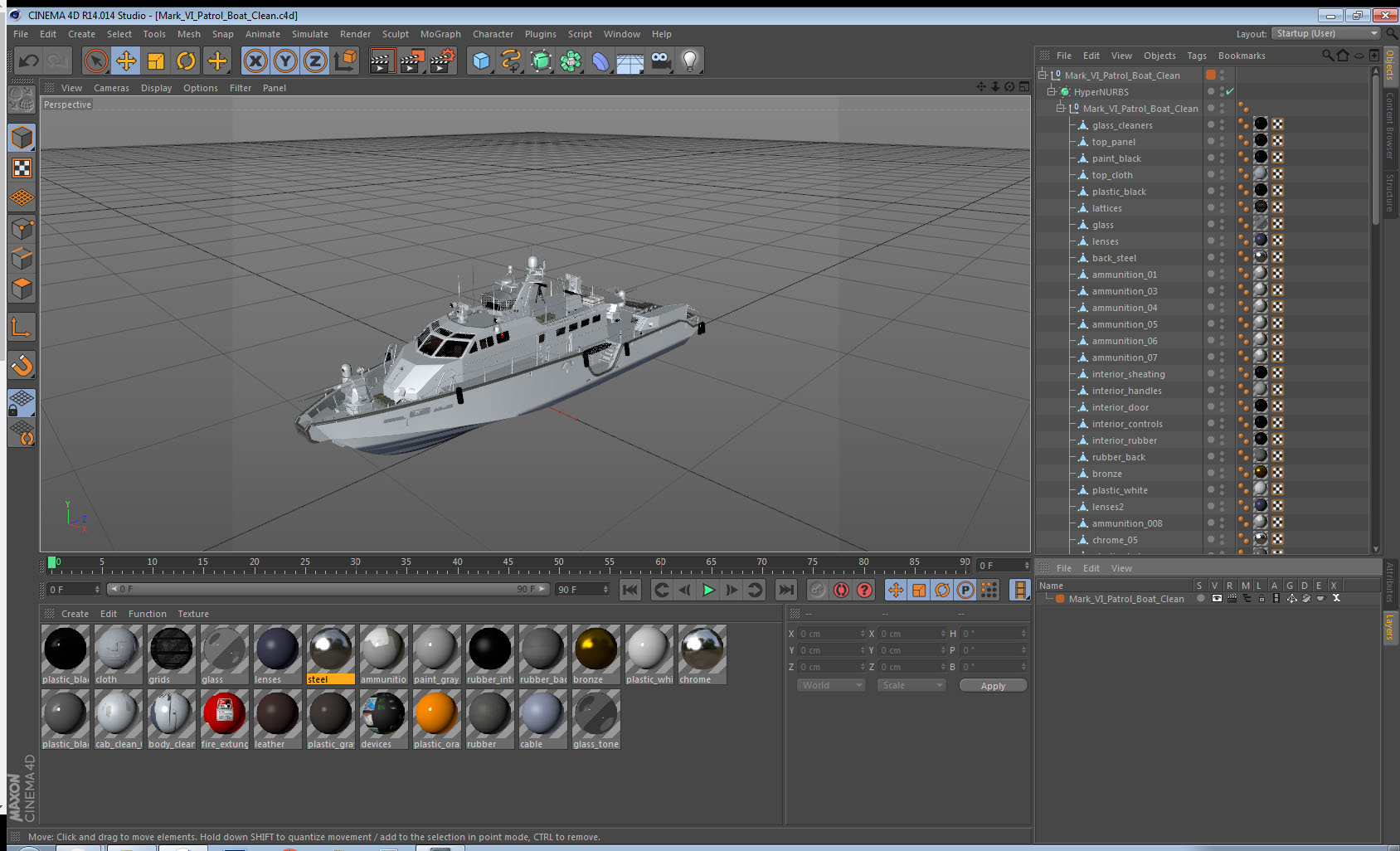The height and width of the screenshot is (851, 1400).
Task: Open the viewport Cameras menu
Action: [111, 88]
